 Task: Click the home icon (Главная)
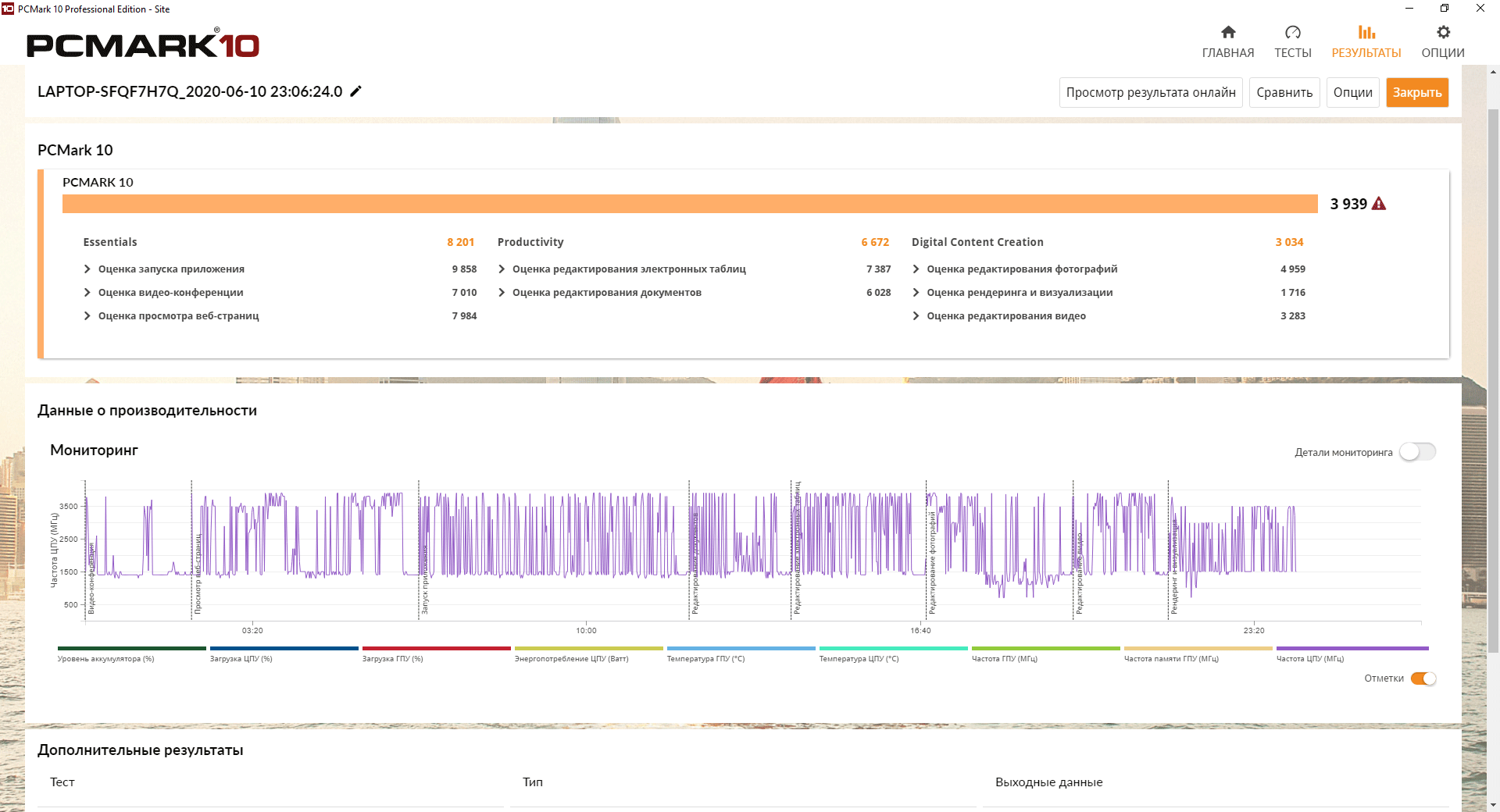[x=1228, y=32]
